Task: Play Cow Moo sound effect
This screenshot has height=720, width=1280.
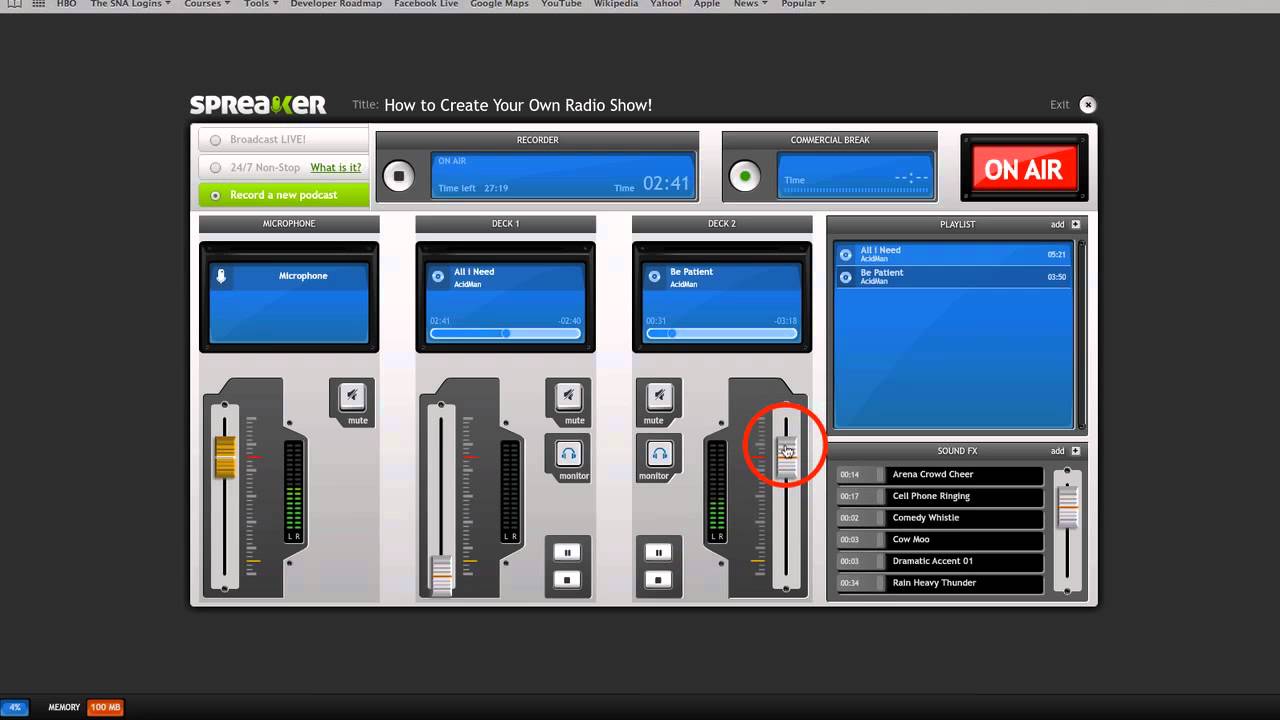Action: pos(940,540)
